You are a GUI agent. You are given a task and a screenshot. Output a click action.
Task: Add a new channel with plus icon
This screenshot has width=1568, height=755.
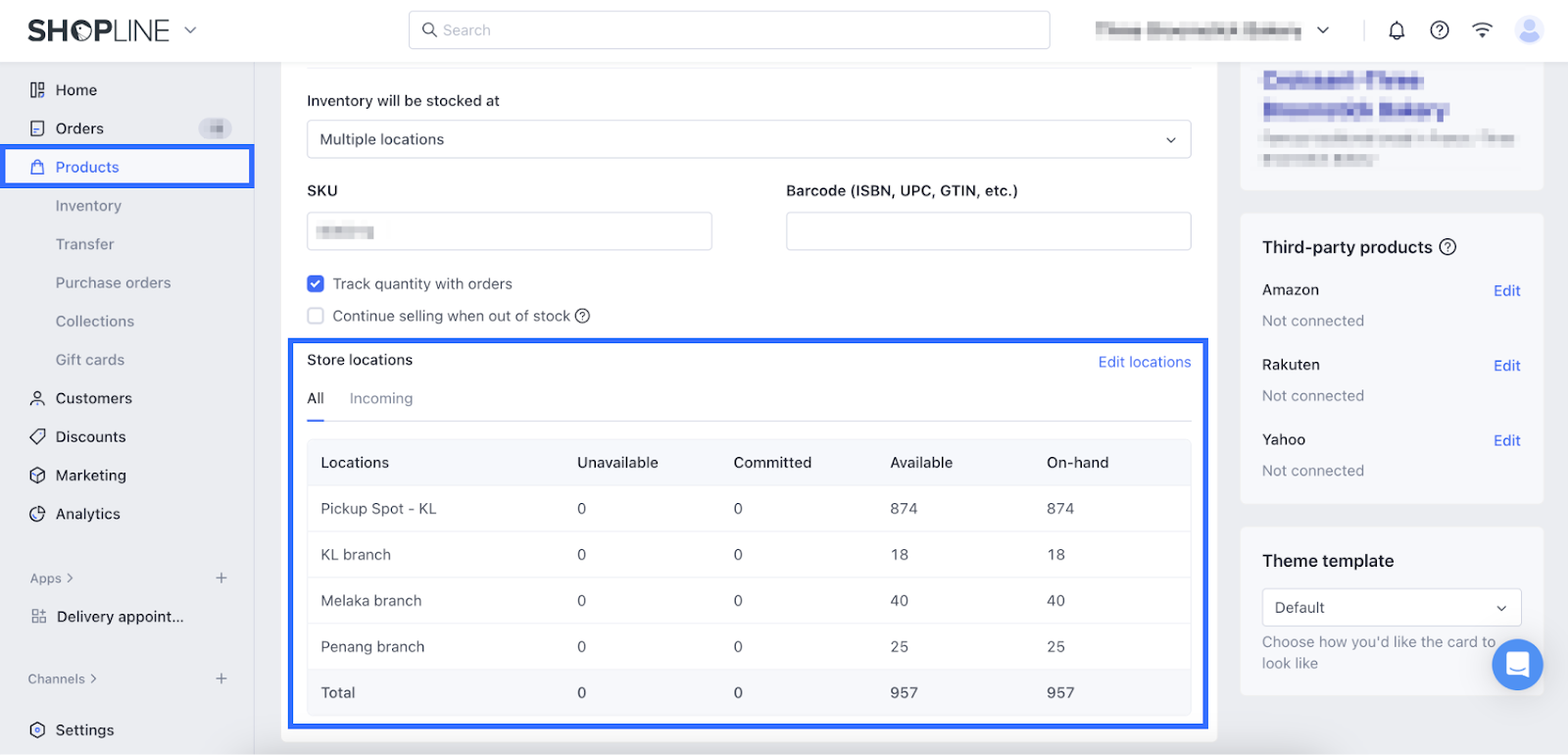coord(221,679)
